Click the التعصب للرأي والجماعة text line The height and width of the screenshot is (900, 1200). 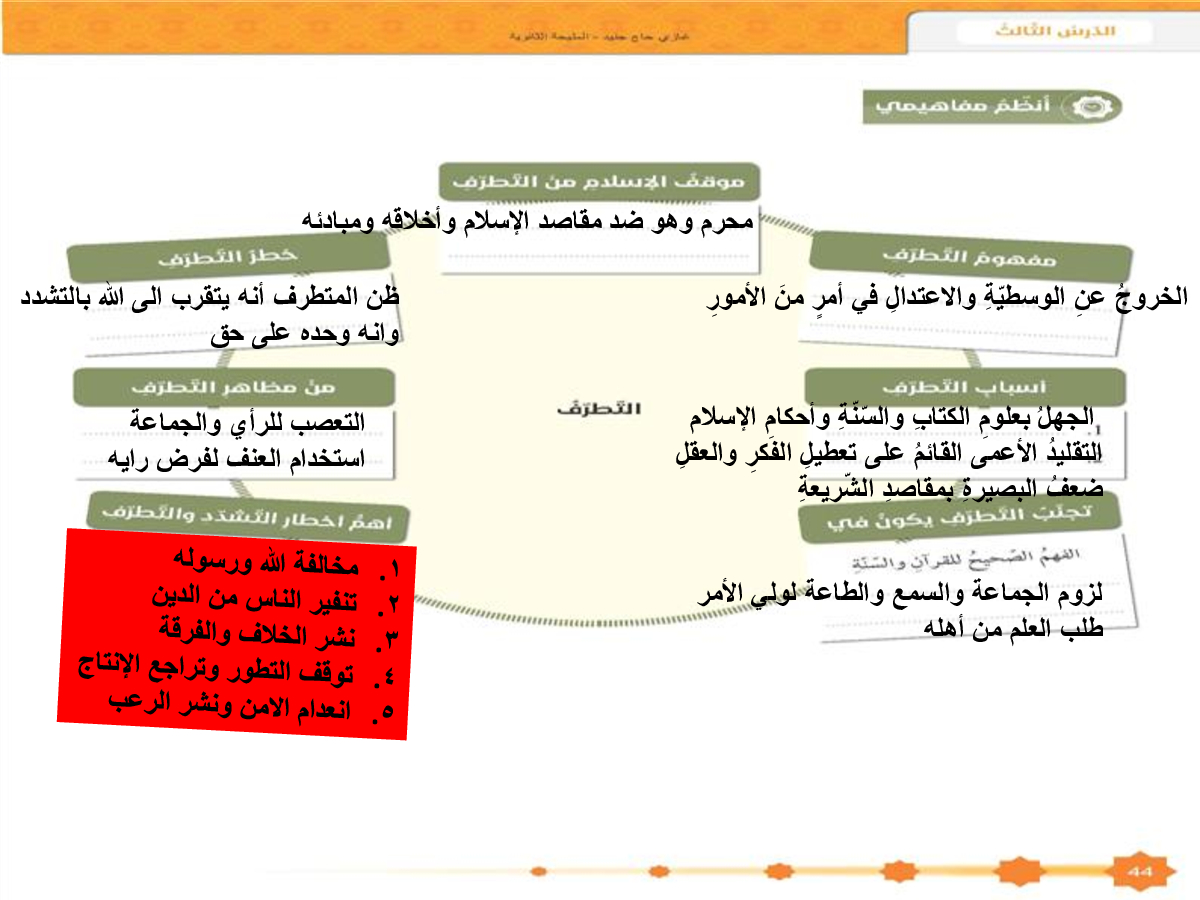246,422
